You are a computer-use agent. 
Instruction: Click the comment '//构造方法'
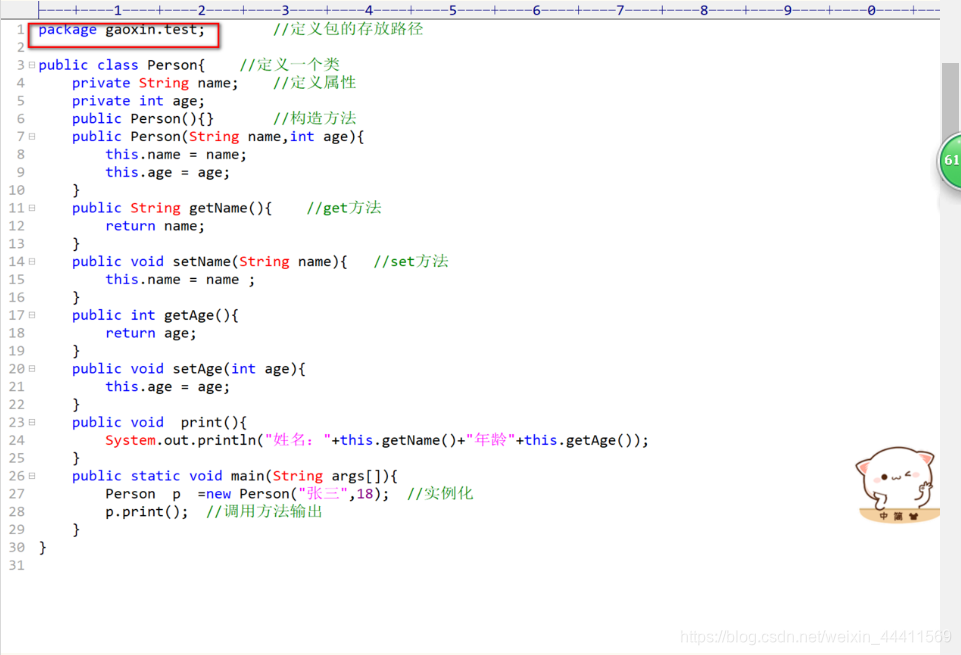[314, 119]
